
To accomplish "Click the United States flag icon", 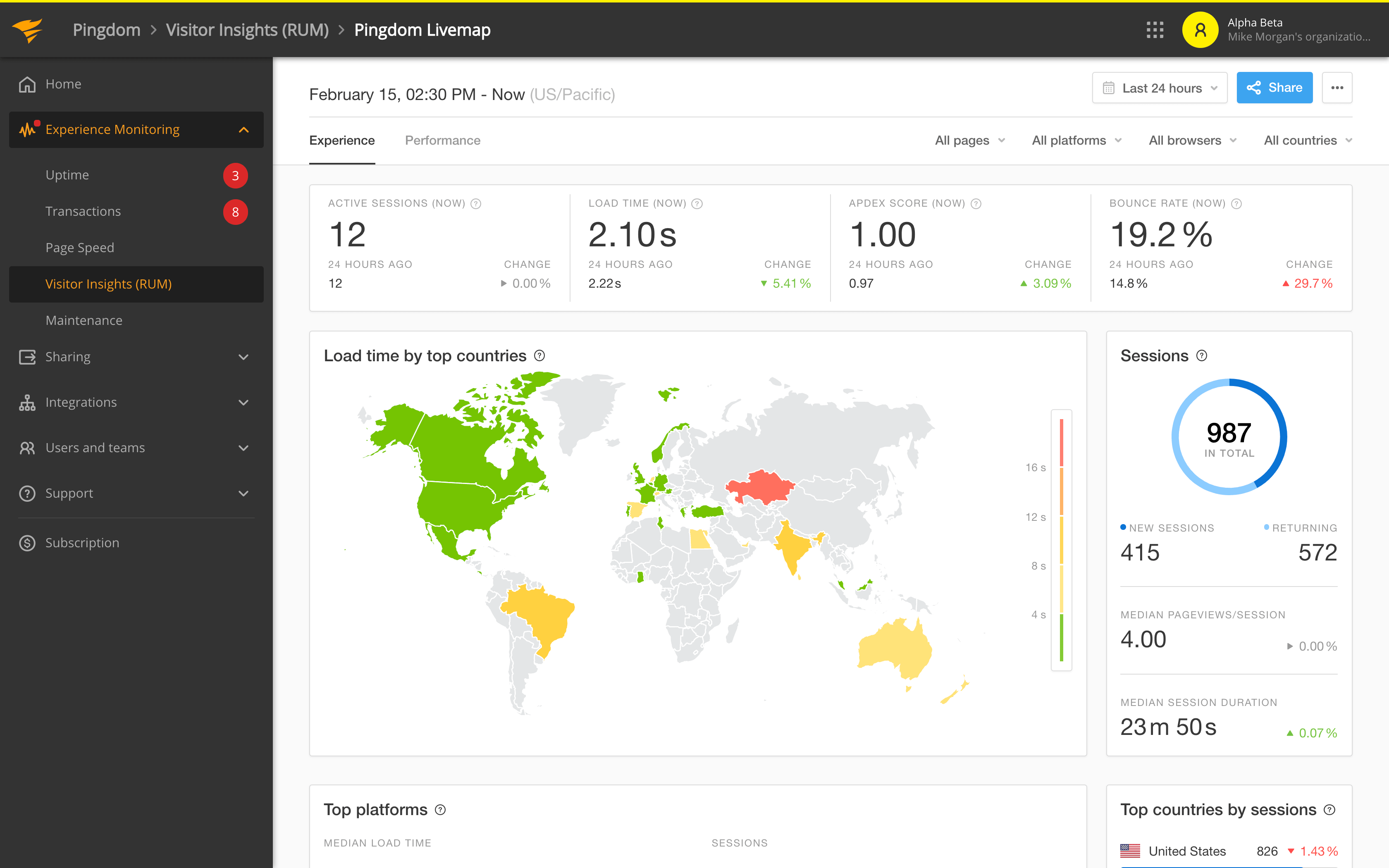I will [1130, 851].
